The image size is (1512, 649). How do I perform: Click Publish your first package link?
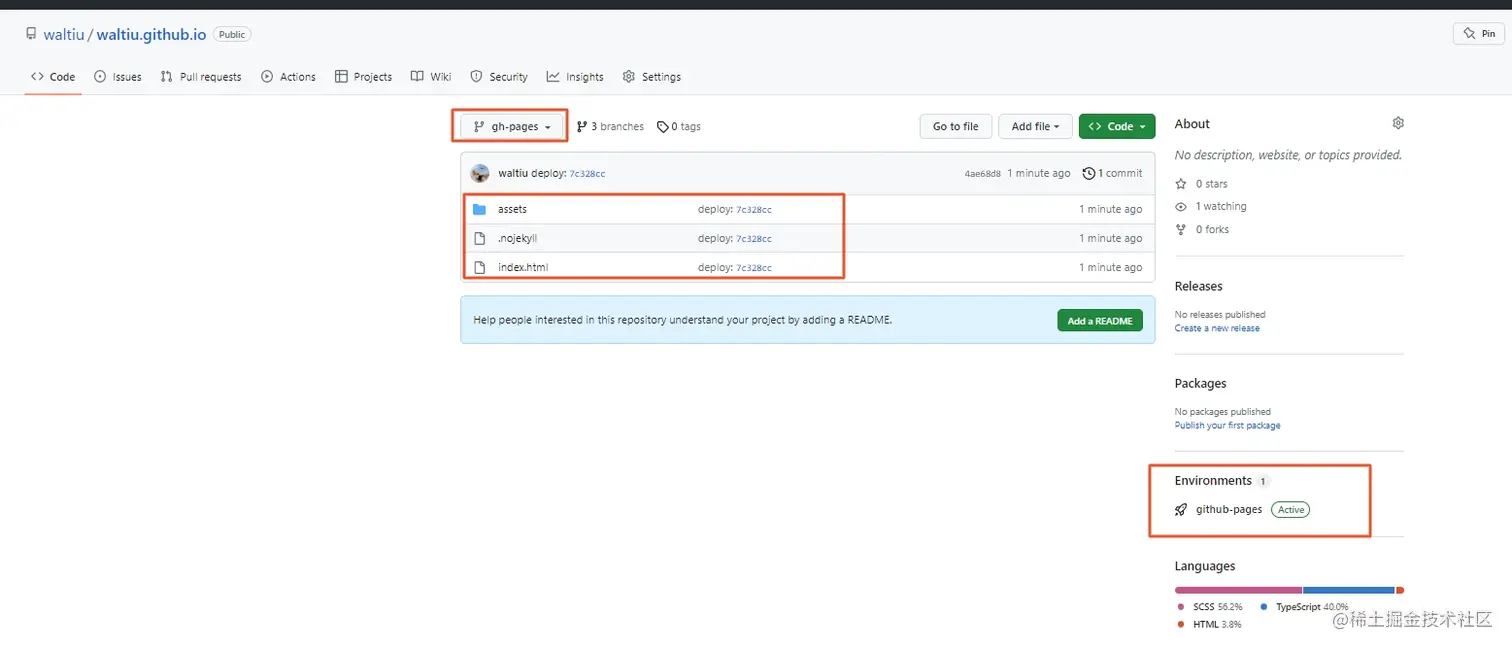1227,425
